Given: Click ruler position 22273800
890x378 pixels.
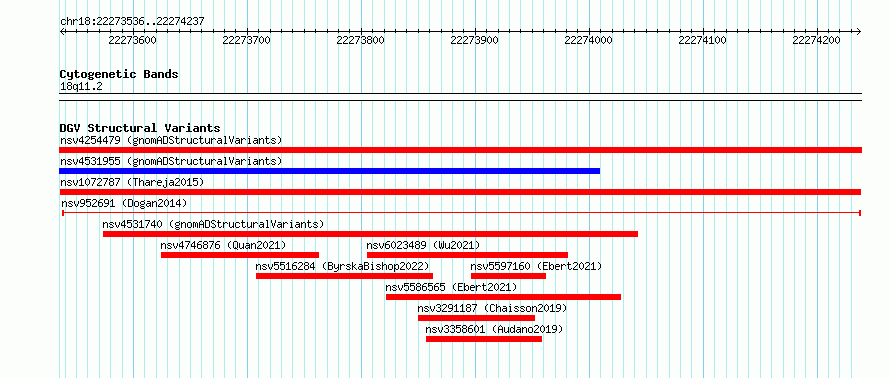Looking at the screenshot, I should tap(360, 40).
